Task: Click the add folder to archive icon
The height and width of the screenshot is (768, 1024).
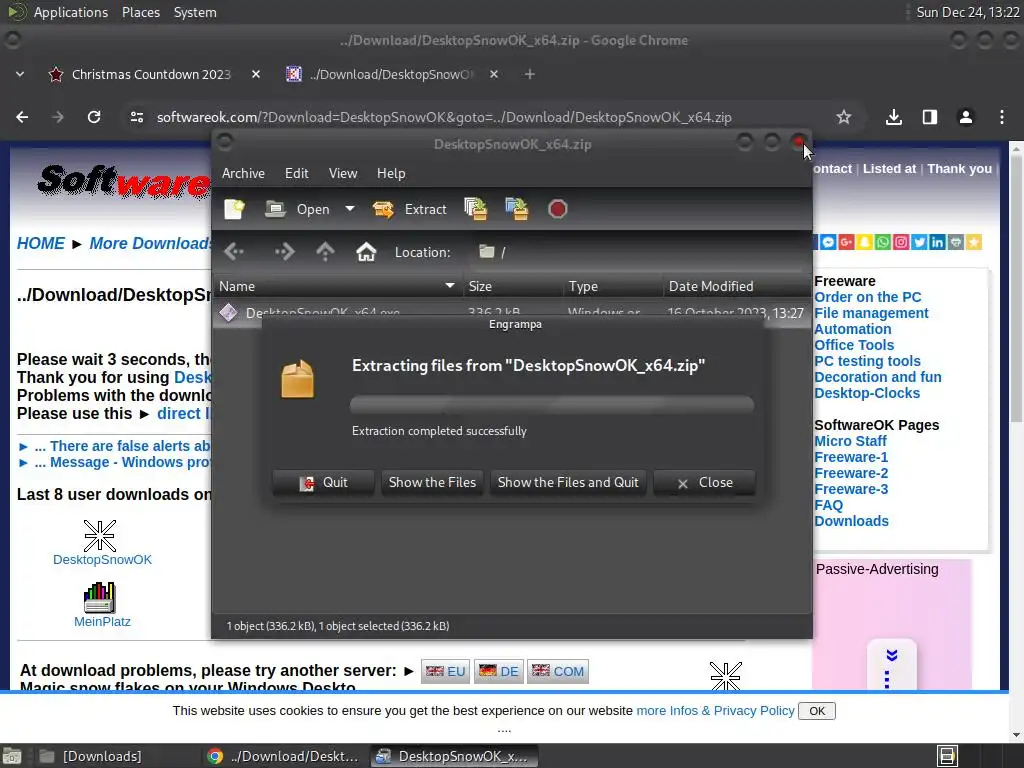Action: [x=517, y=209]
